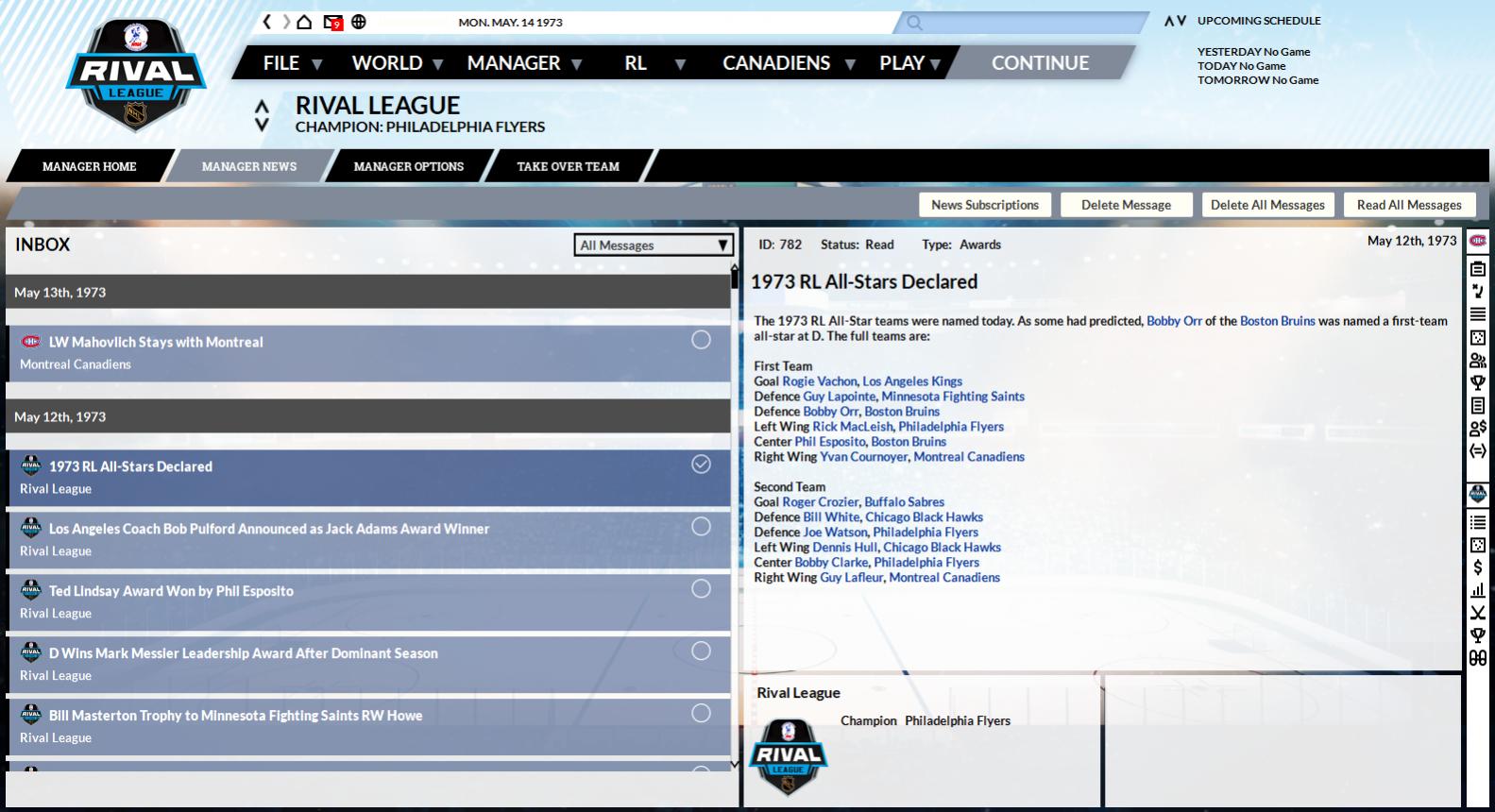Open the All Messages filter dropdown
The image size is (1495, 812).
[654, 245]
